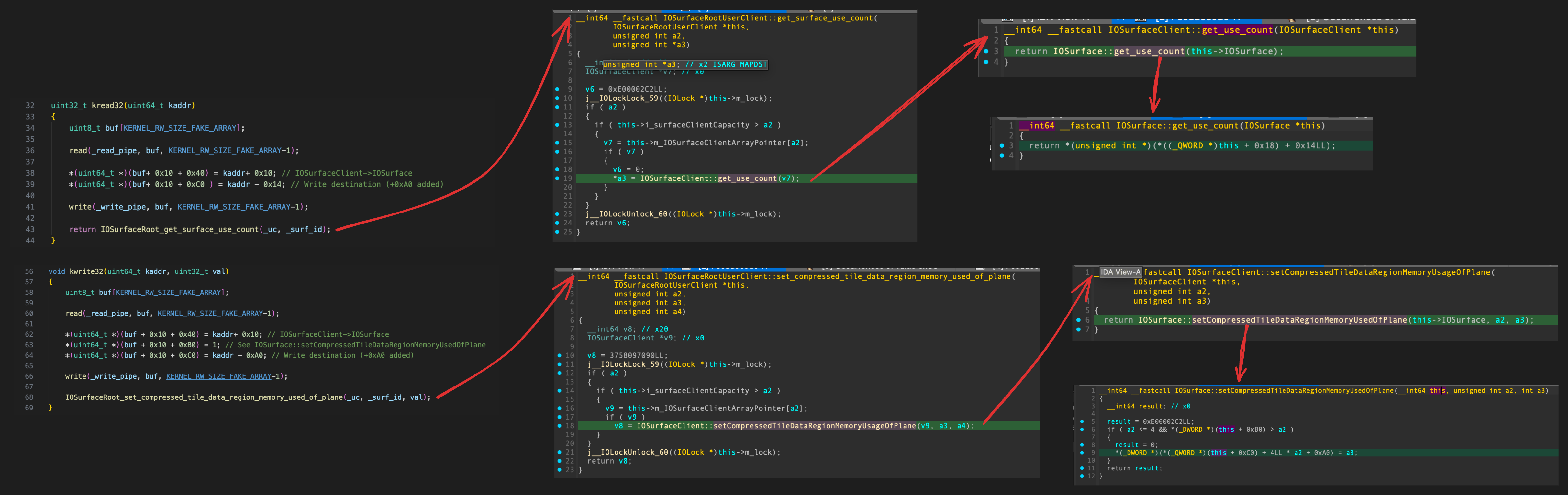Click breakpoint dot beside 'return result;' line
This screenshot has height=495, width=1568.
click(1082, 468)
